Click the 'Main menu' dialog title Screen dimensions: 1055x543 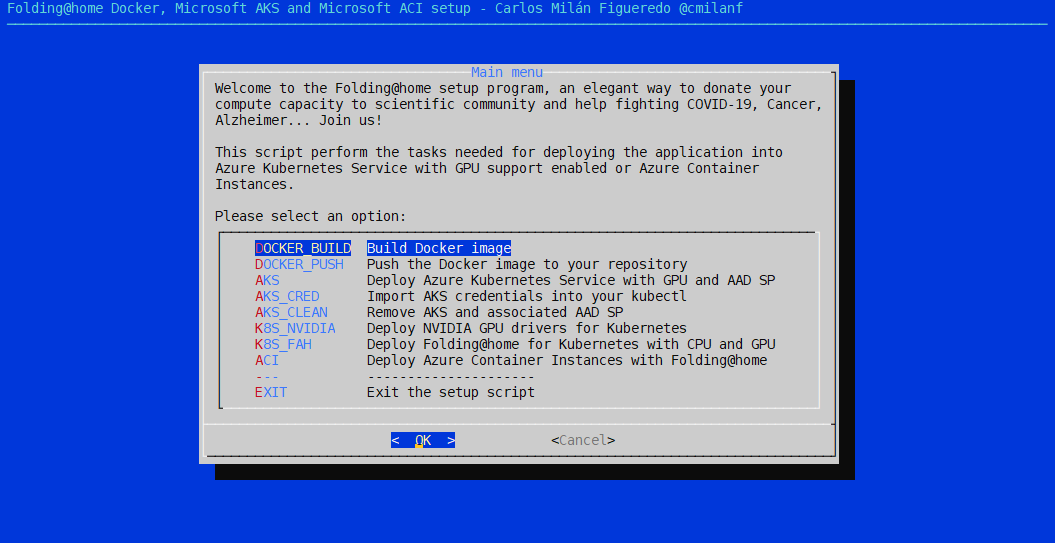(507, 72)
